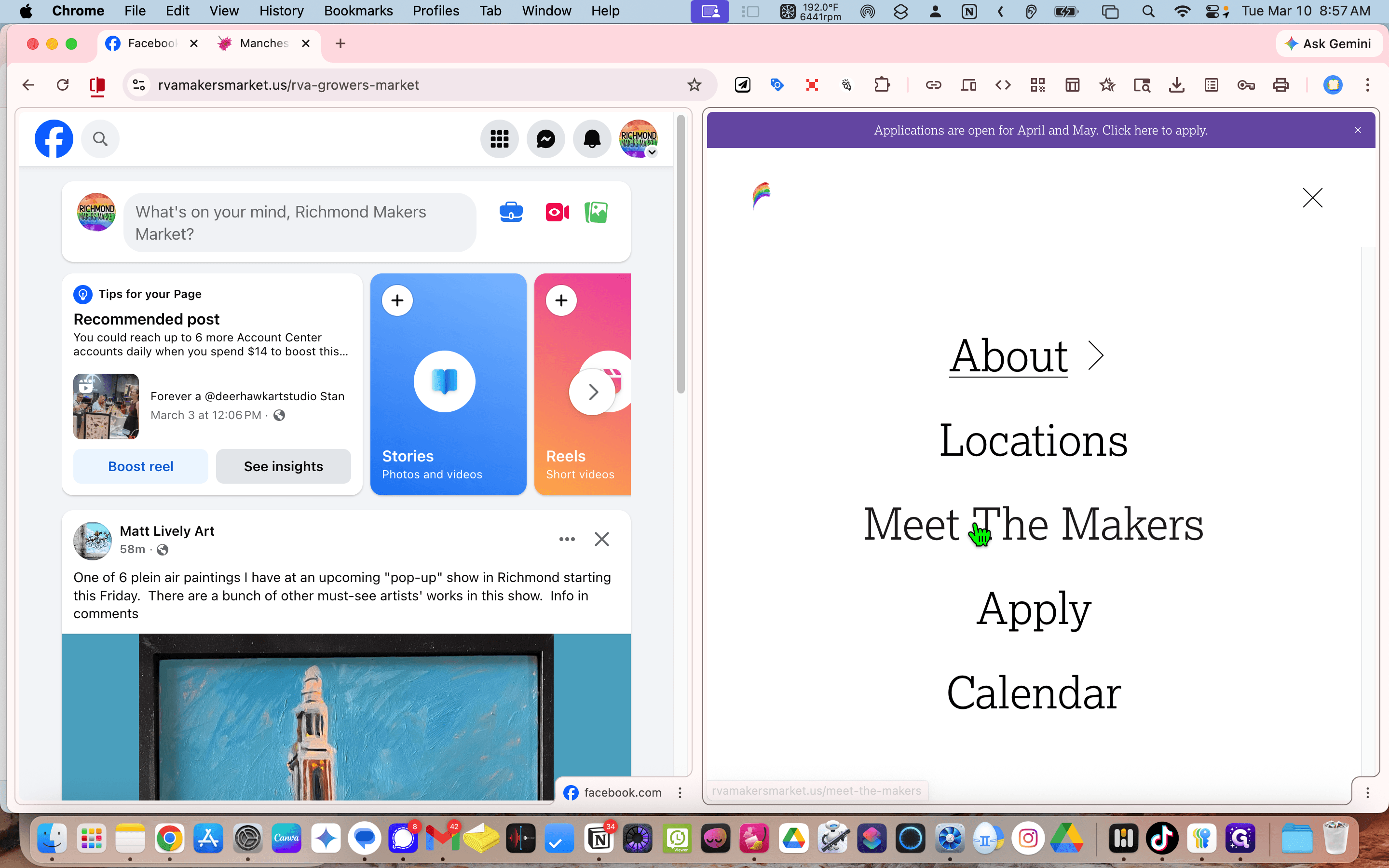The image size is (1389, 868).
Task: Switch to the Manchester tab
Action: pos(264,43)
